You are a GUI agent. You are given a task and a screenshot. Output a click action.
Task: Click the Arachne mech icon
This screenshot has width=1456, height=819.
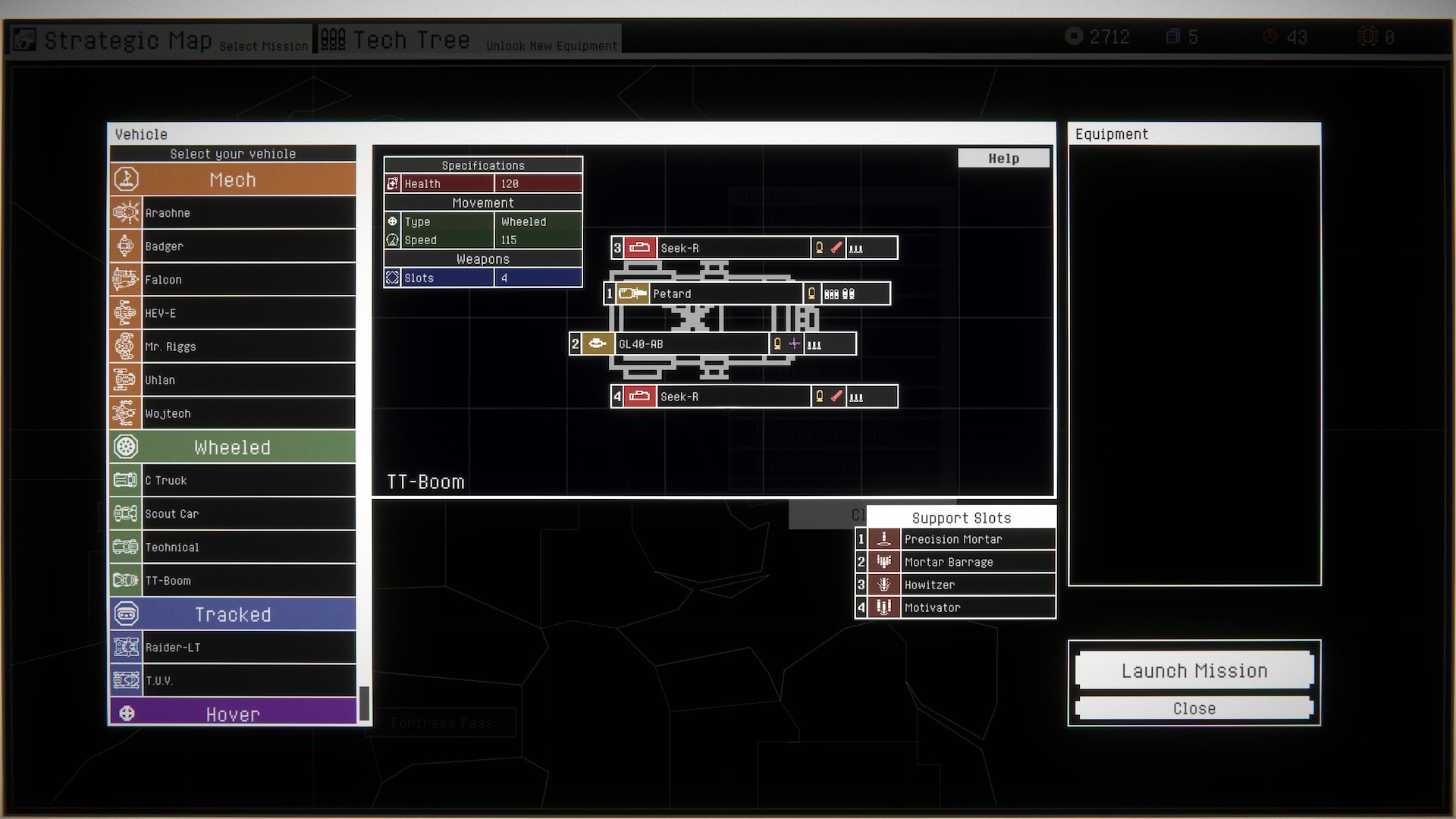[126, 213]
